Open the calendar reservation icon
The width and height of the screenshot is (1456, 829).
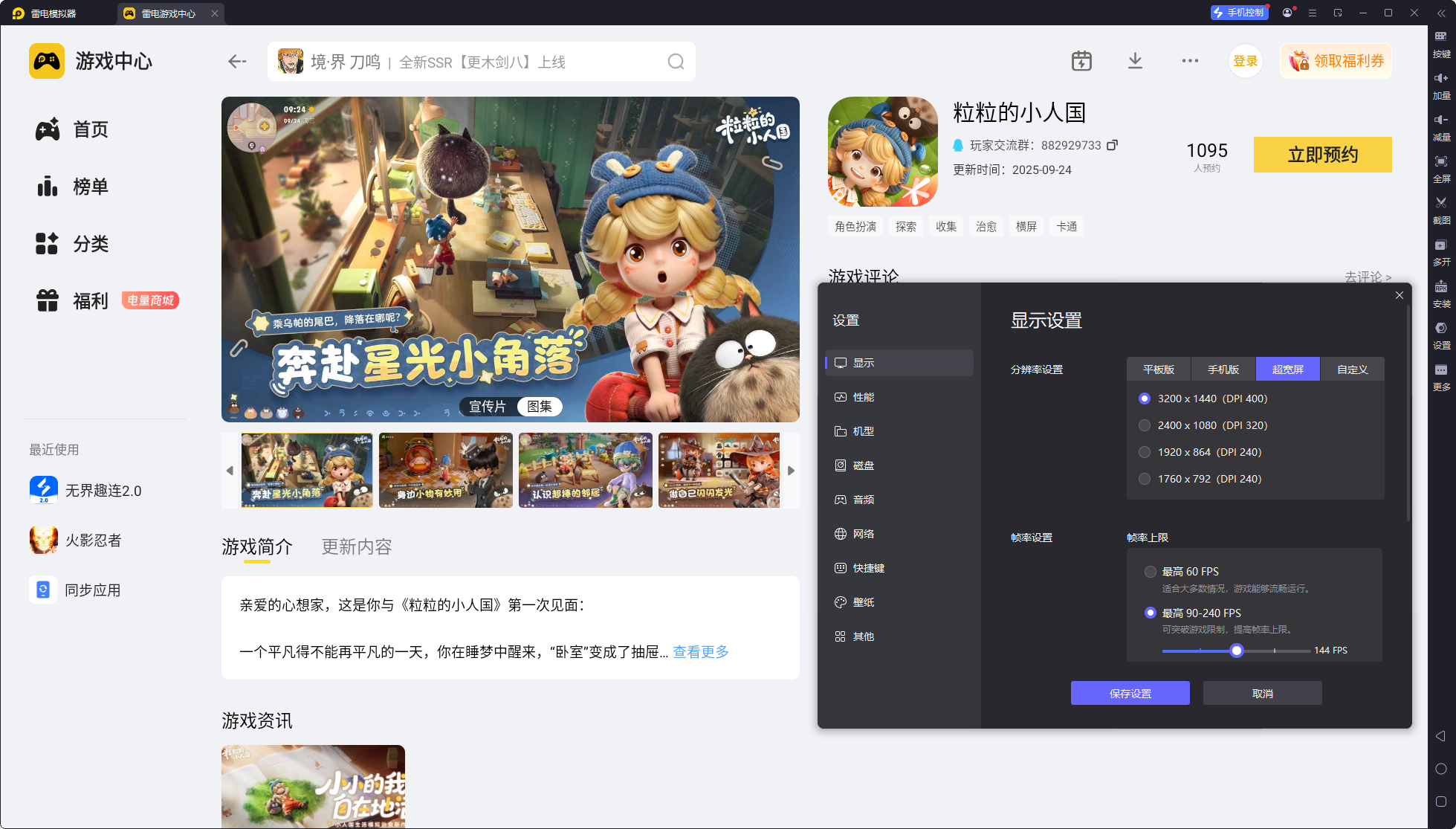click(1081, 61)
